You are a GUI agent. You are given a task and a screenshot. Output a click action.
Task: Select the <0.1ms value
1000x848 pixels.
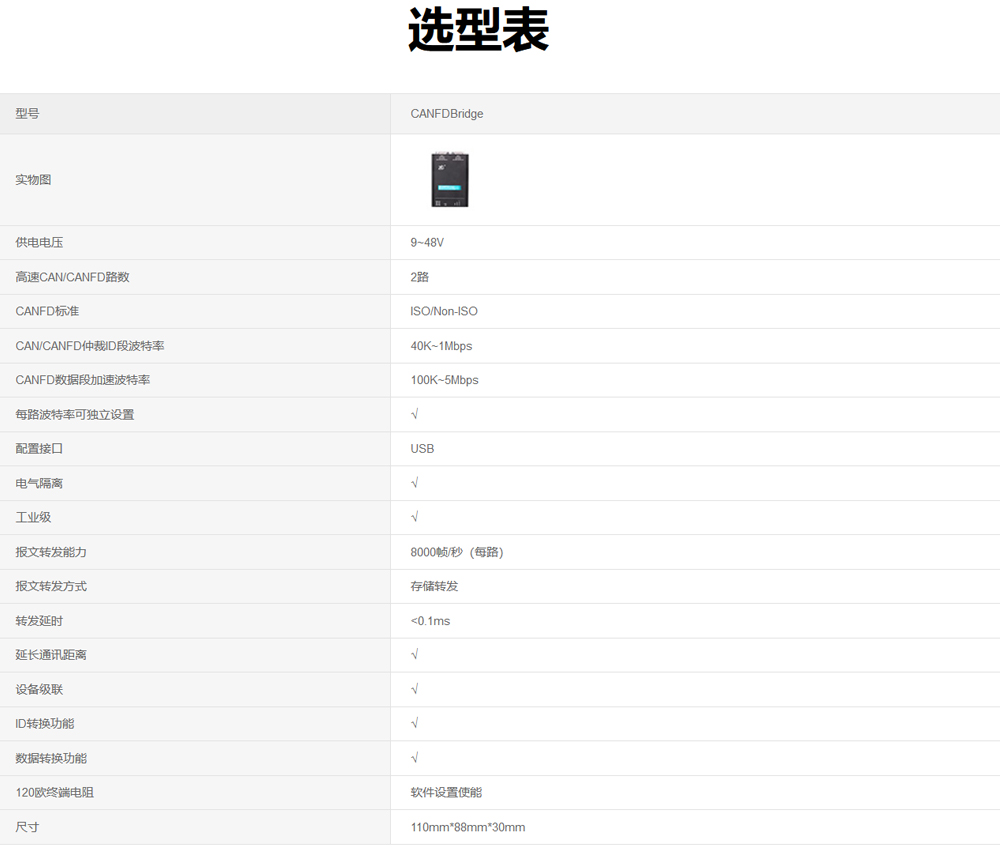[x=430, y=621]
